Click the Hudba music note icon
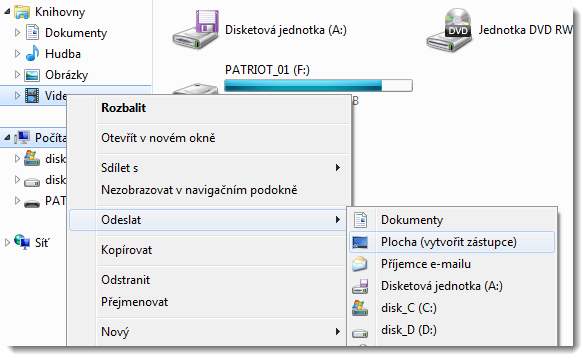Viewport: 588px width, 361px height. click(32, 53)
